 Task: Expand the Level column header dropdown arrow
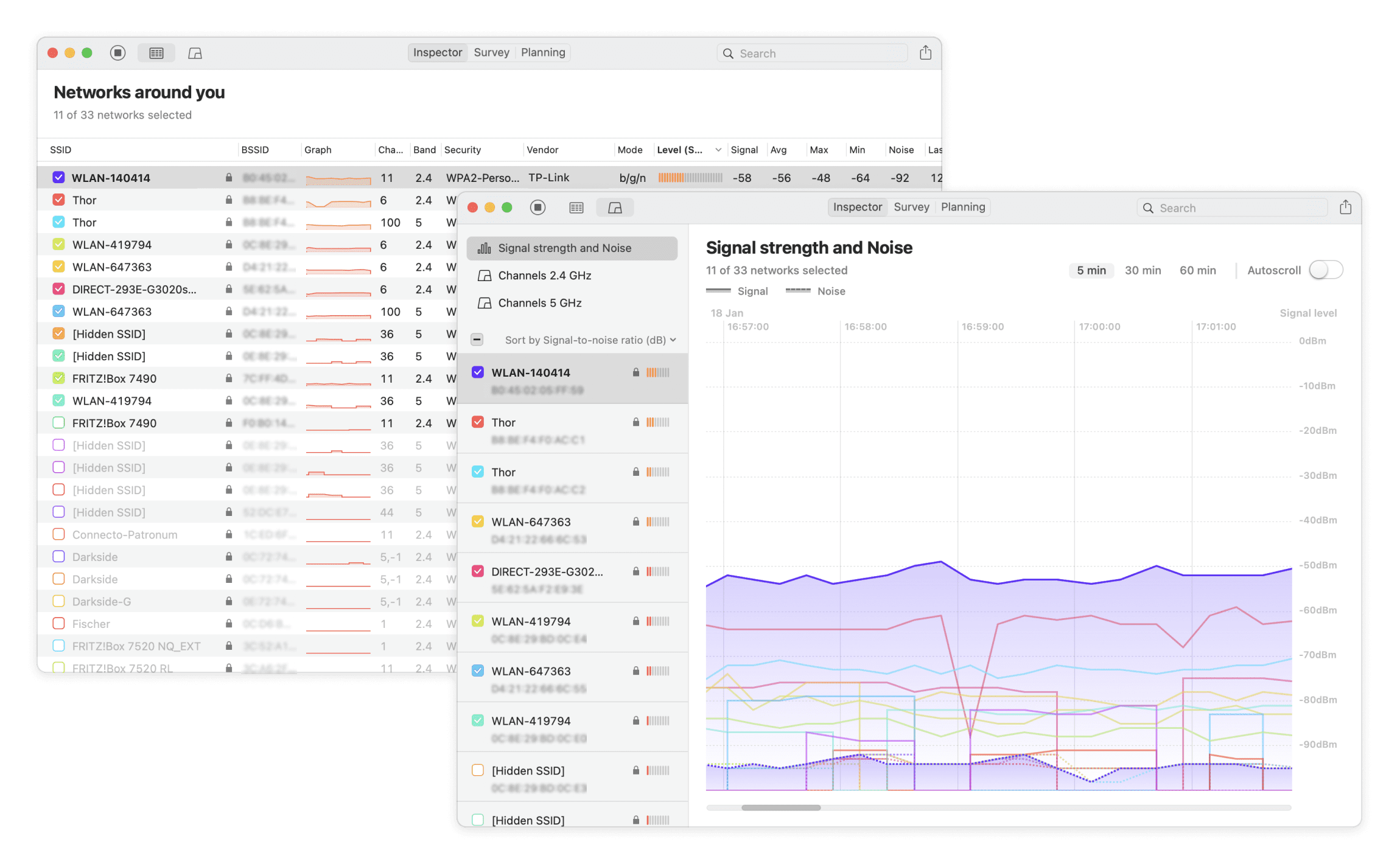coord(718,150)
